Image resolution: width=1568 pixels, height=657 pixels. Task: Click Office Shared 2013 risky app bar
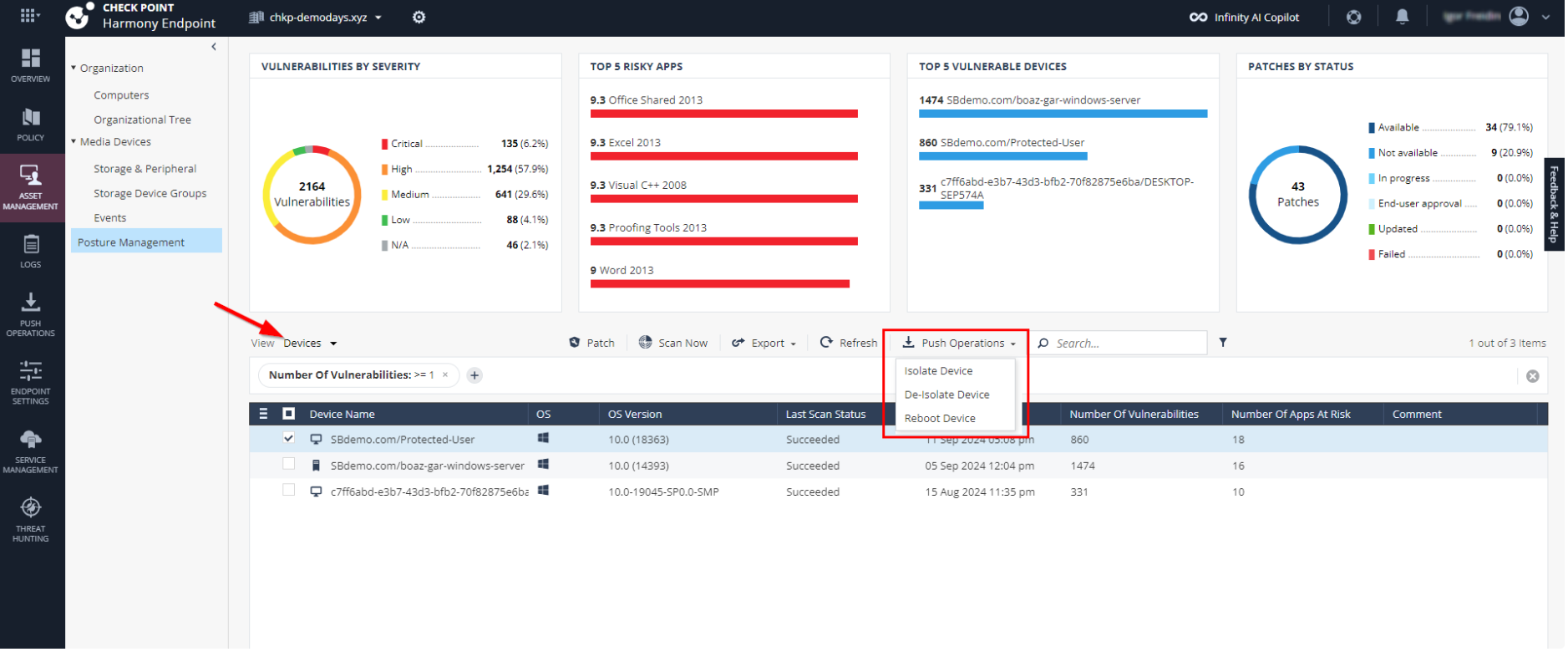point(723,114)
